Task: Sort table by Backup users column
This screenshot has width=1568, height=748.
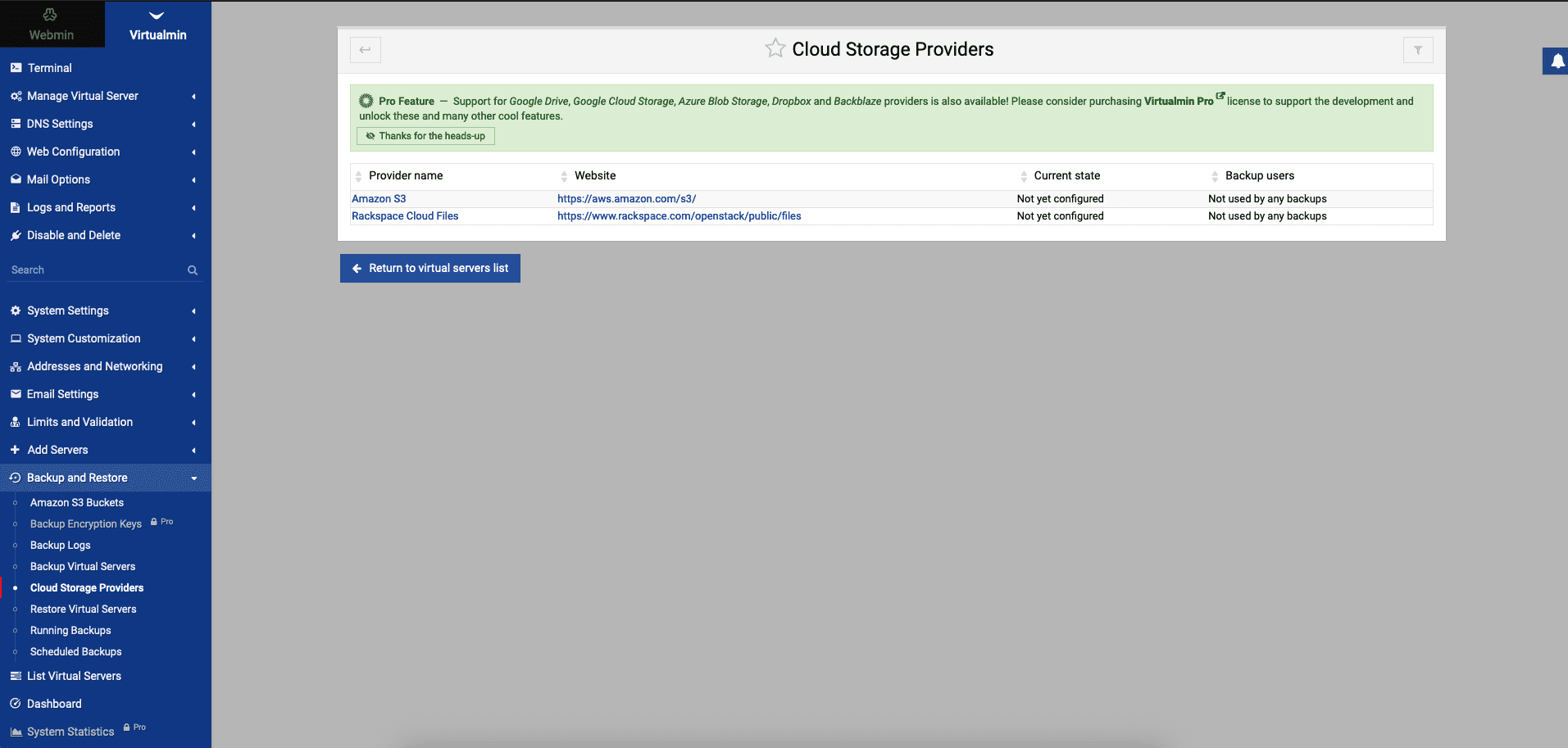Action: coord(1259,176)
